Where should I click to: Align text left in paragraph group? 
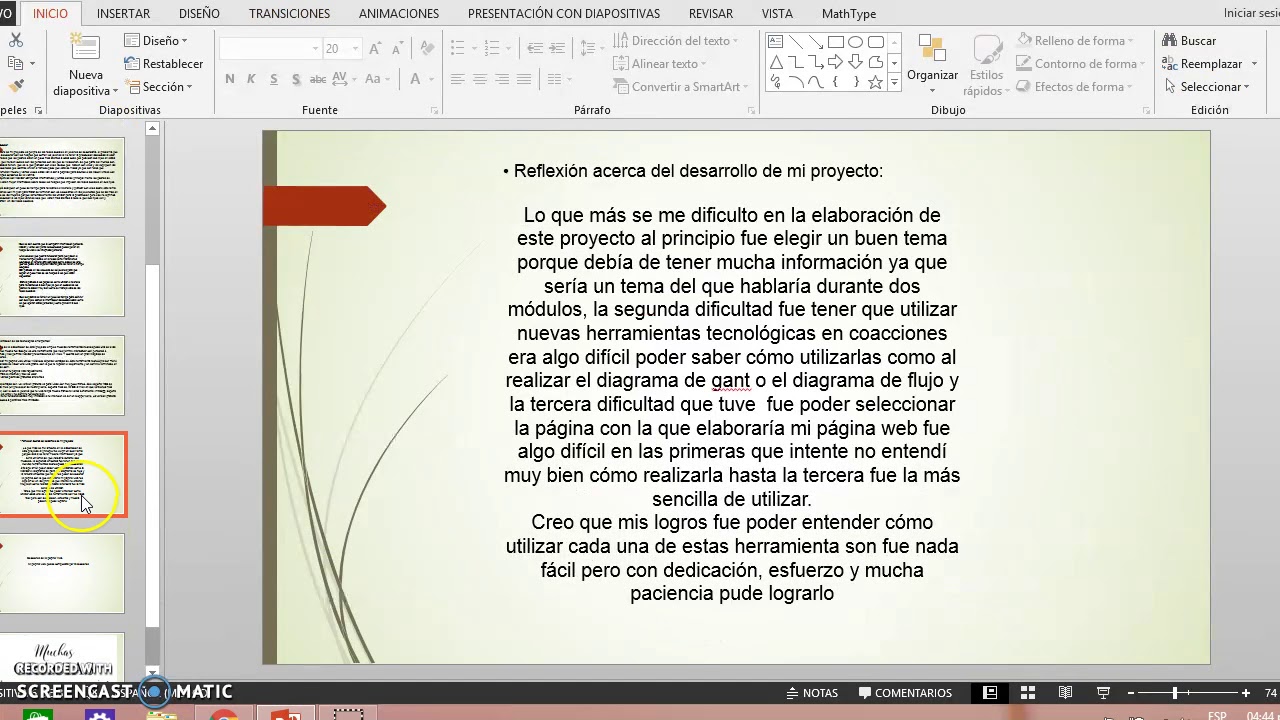pyautogui.click(x=458, y=79)
